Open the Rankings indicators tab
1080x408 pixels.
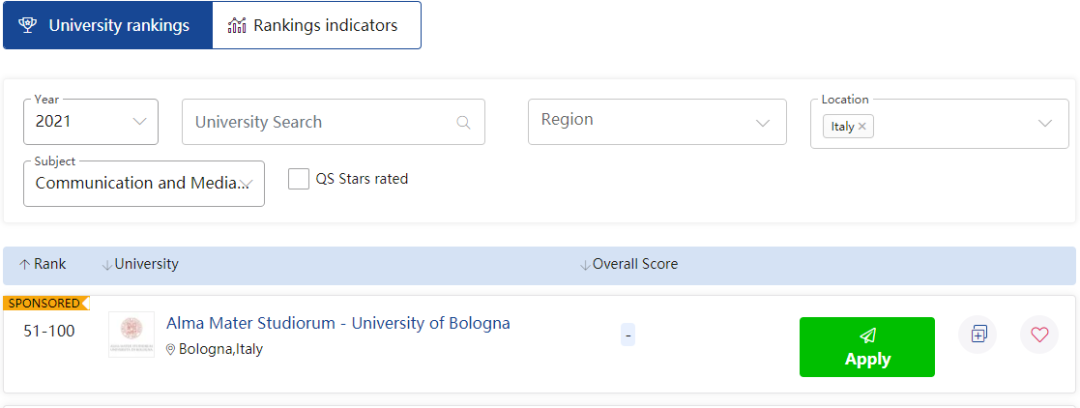pyautogui.click(x=316, y=26)
